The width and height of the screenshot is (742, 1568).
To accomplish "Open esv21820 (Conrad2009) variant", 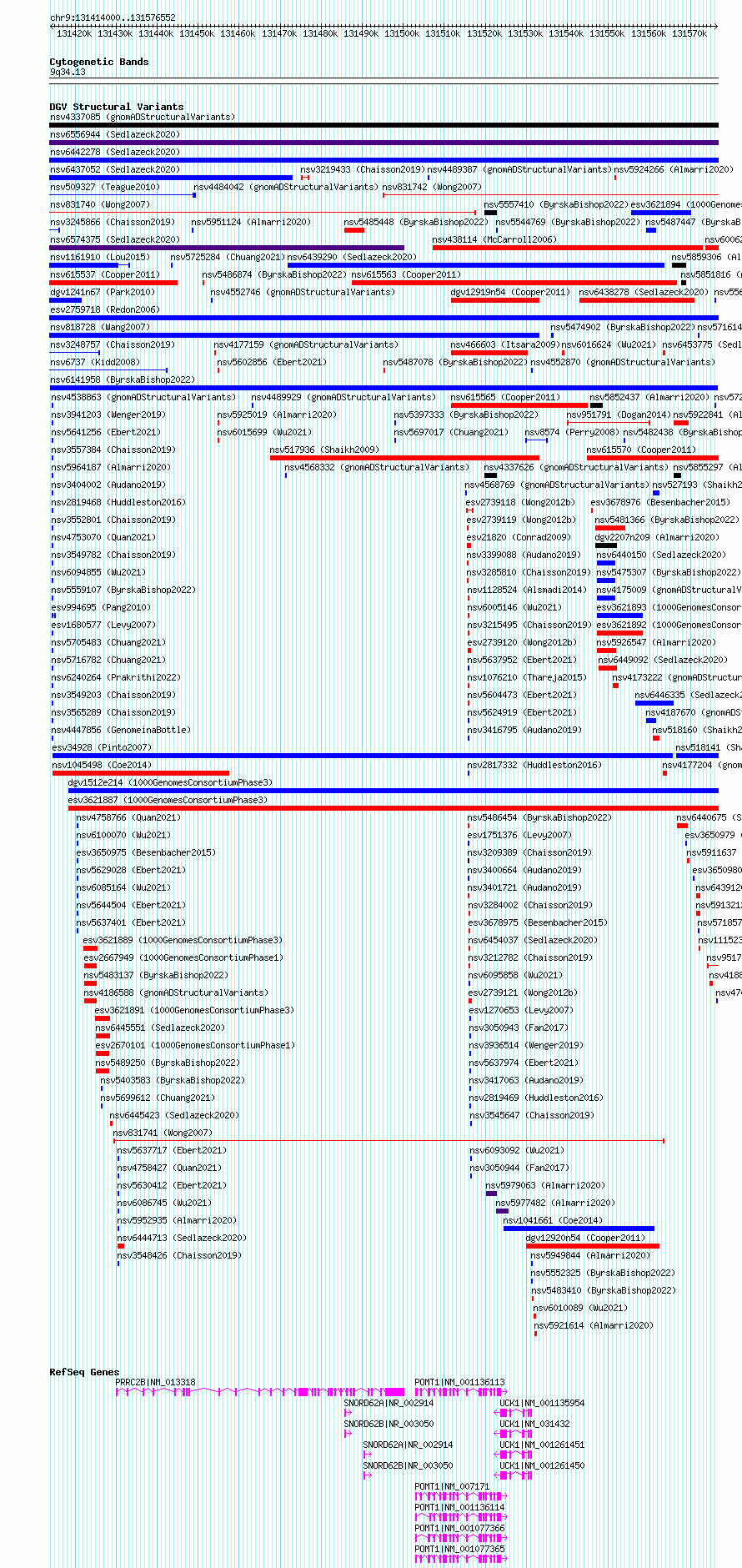I will click(519, 537).
